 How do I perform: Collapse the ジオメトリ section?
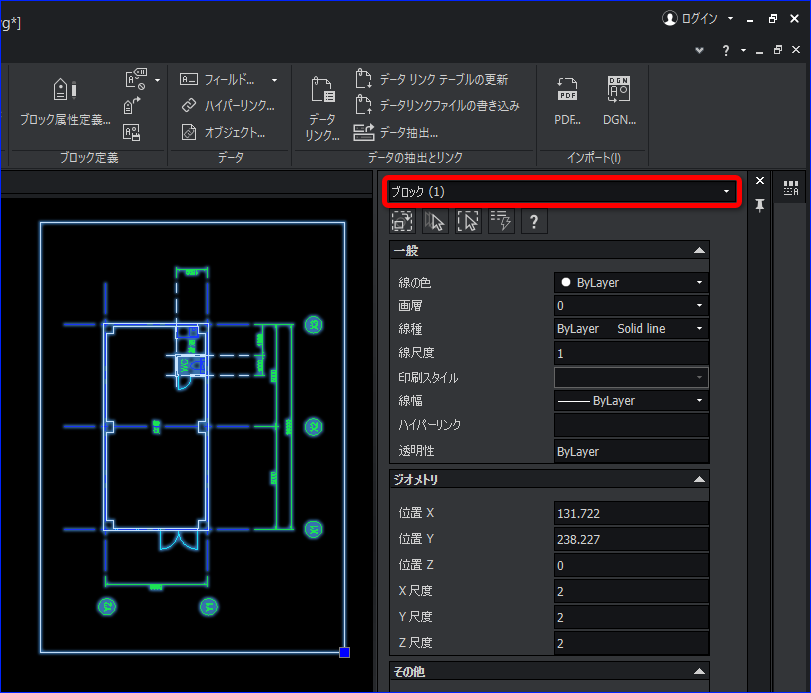(x=699, y=479)
